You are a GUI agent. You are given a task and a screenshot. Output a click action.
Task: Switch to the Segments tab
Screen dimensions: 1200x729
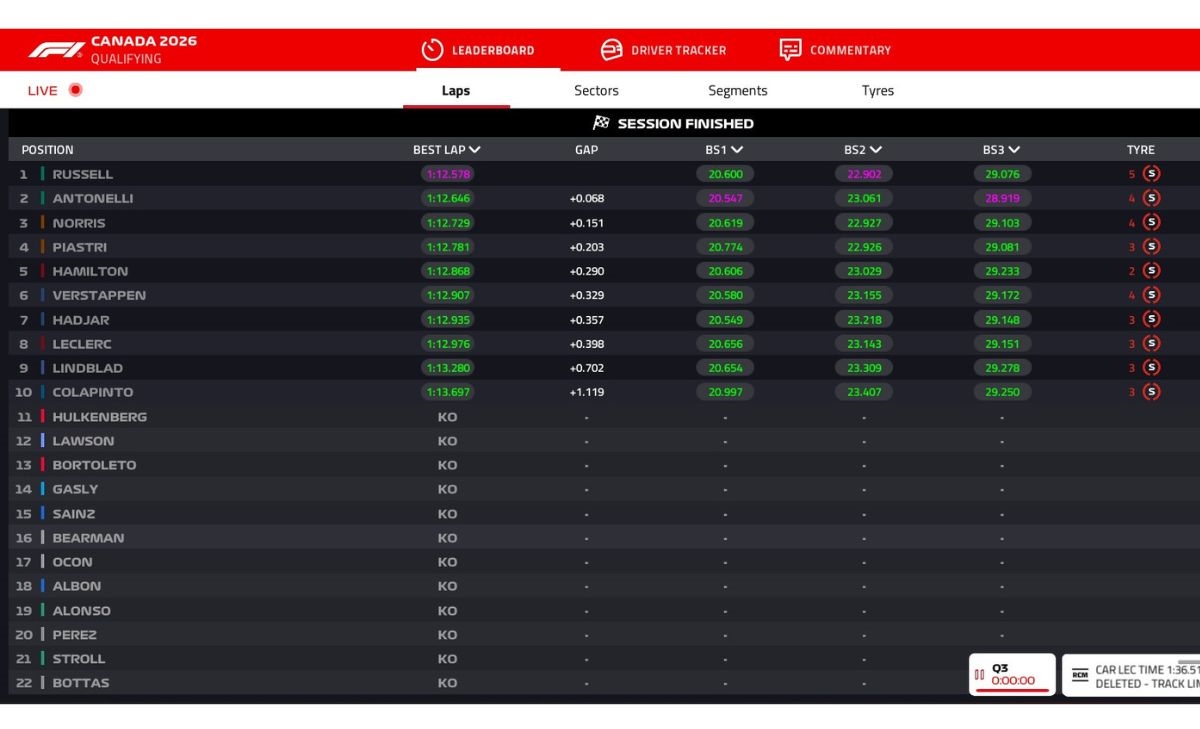coord(738,90)
